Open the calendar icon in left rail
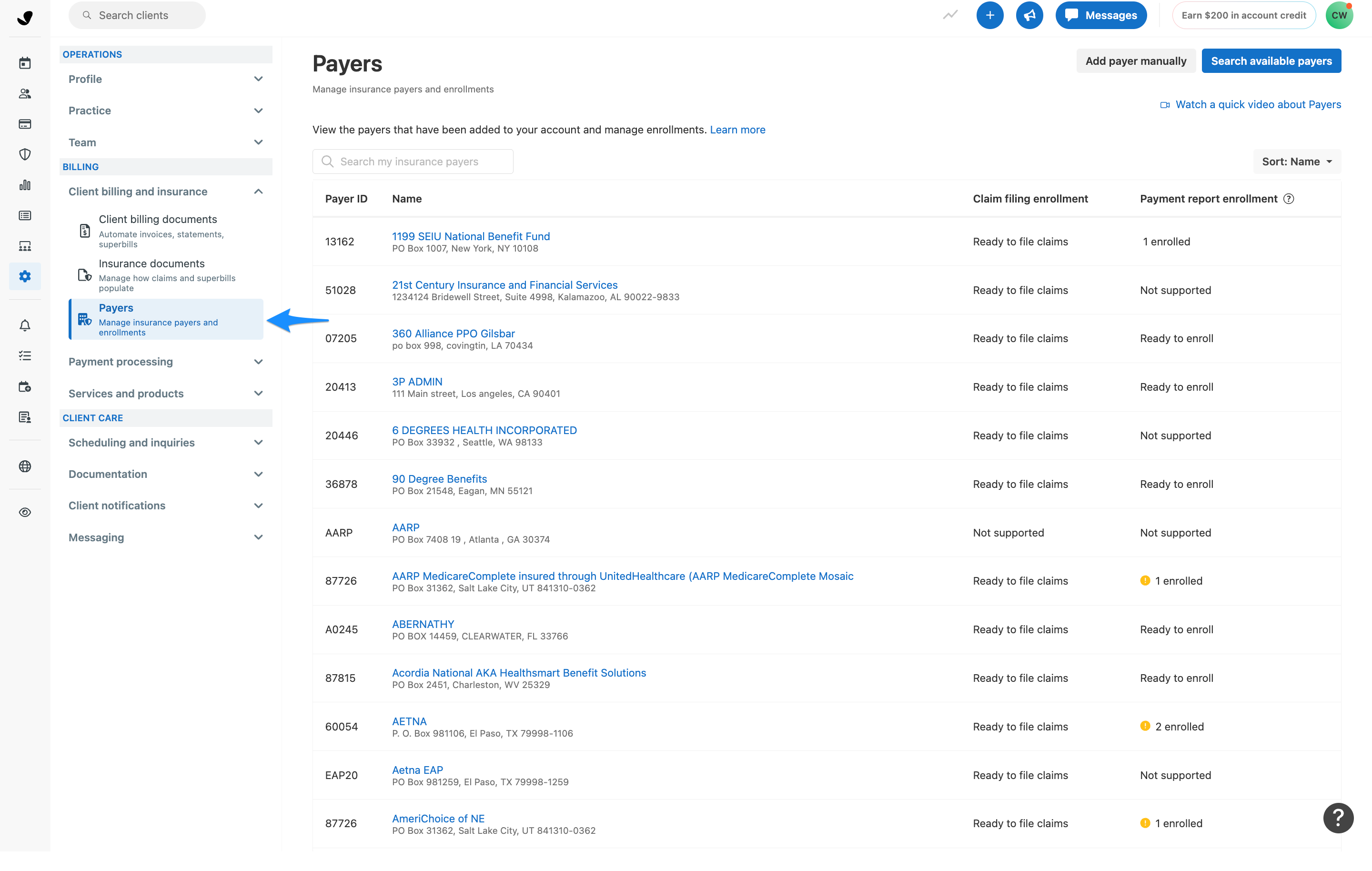This screenshot has width=1372, height=871. [x=25, y=63]
